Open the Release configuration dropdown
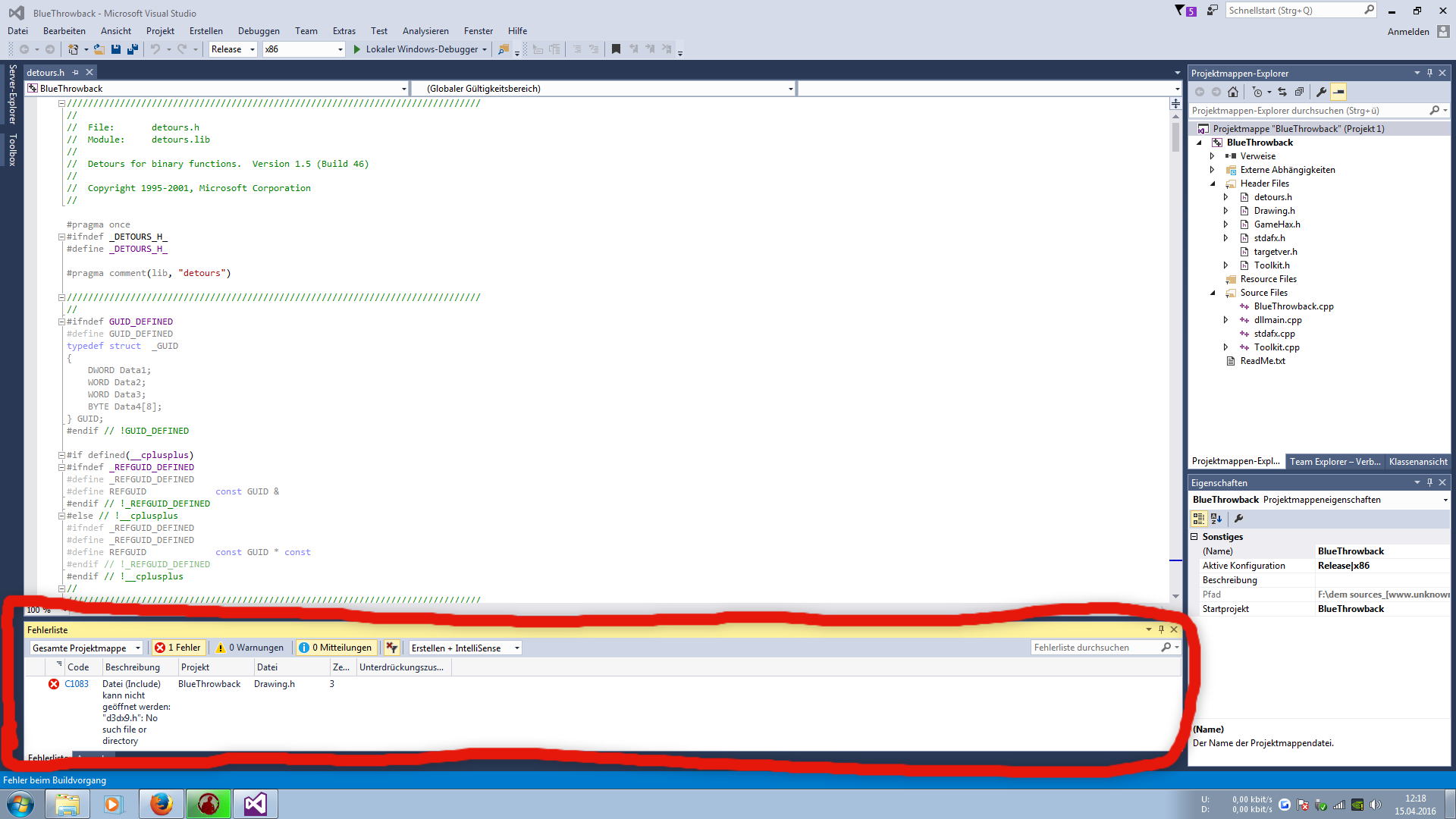The width and height of the screenshot is (1456, 819). coord(233,49)
